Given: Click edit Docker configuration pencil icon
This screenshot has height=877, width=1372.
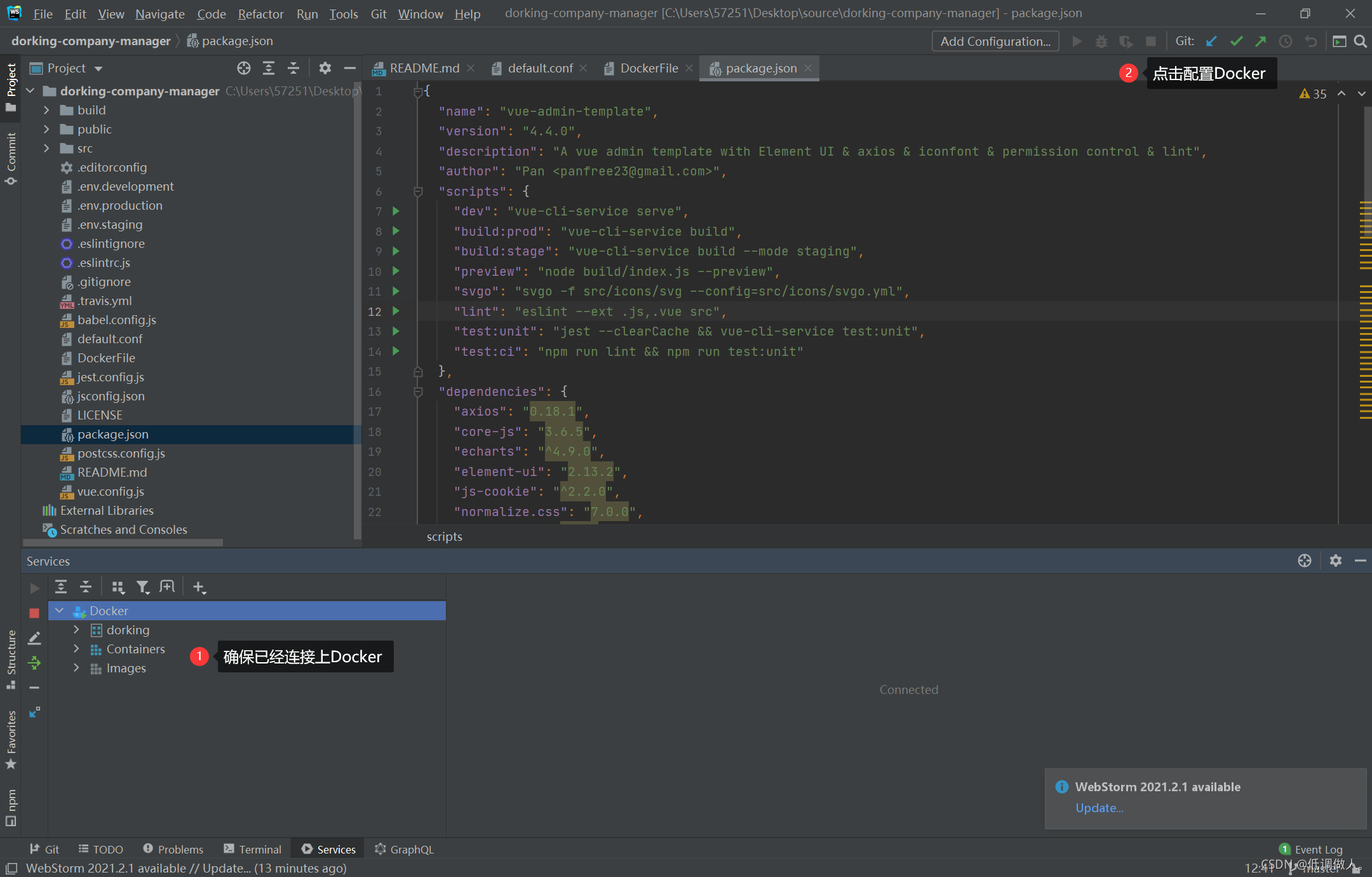Looking at the screenshot, I should 34,638.
